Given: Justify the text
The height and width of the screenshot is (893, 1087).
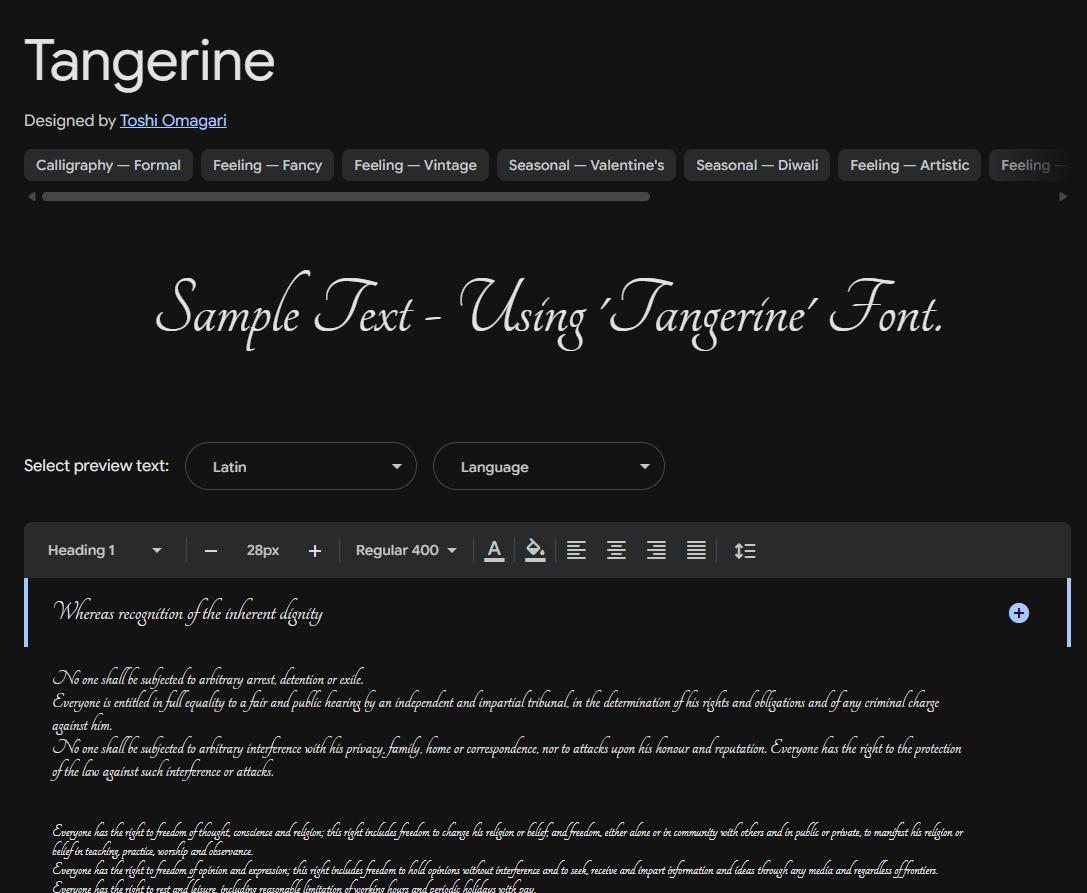Looking at the screenshot, I should click(696, 550).
